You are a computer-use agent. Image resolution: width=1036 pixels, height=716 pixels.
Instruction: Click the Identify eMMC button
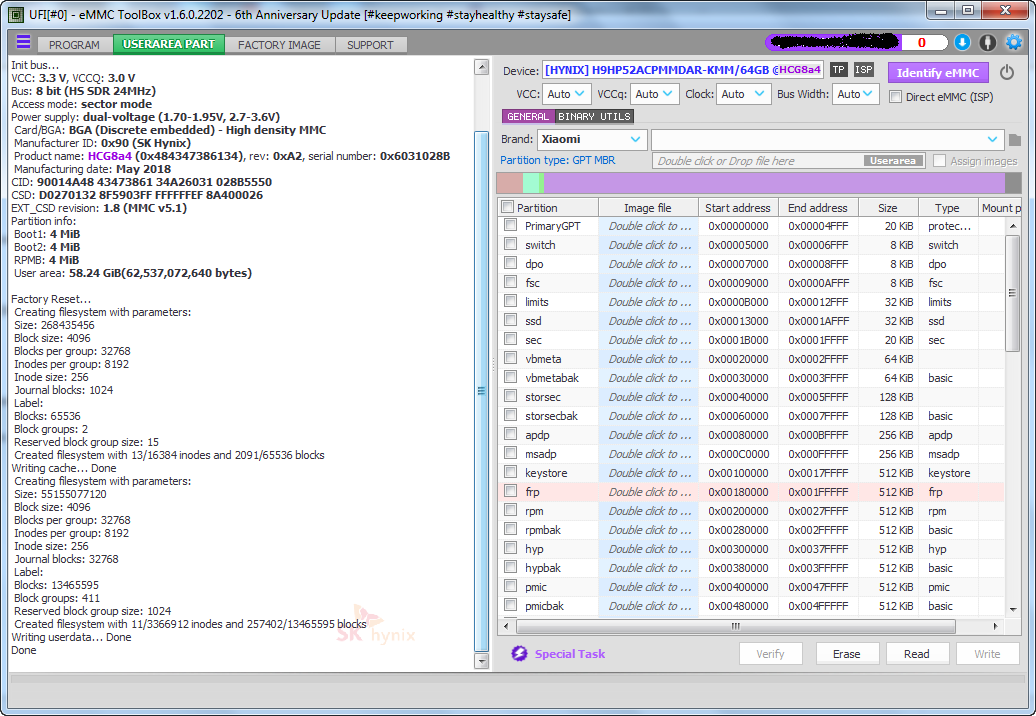[x=937, y=73]
